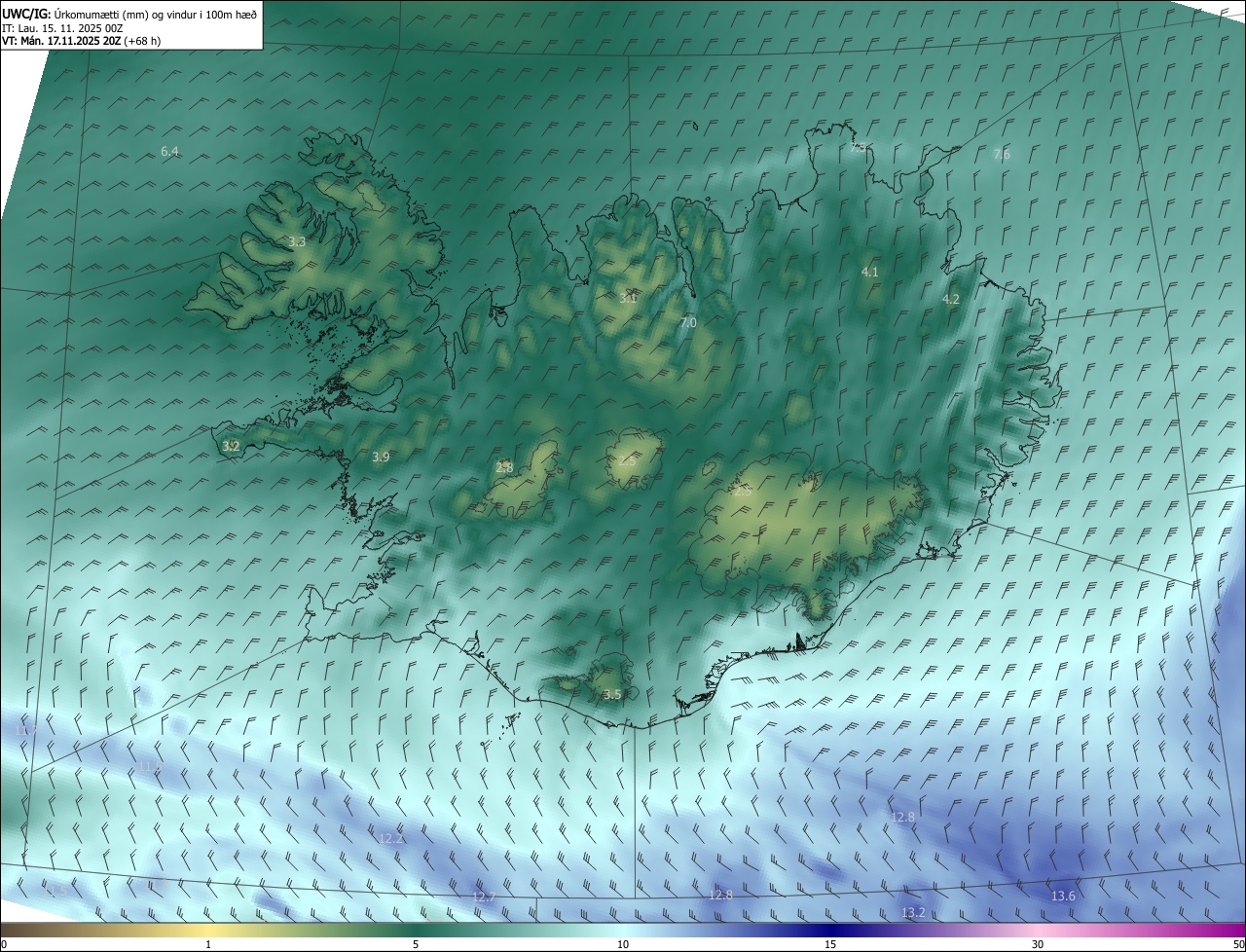Click the 12.7 value label on map
1246x952 pixels.
pyautogui.click(x=484, y=897)
